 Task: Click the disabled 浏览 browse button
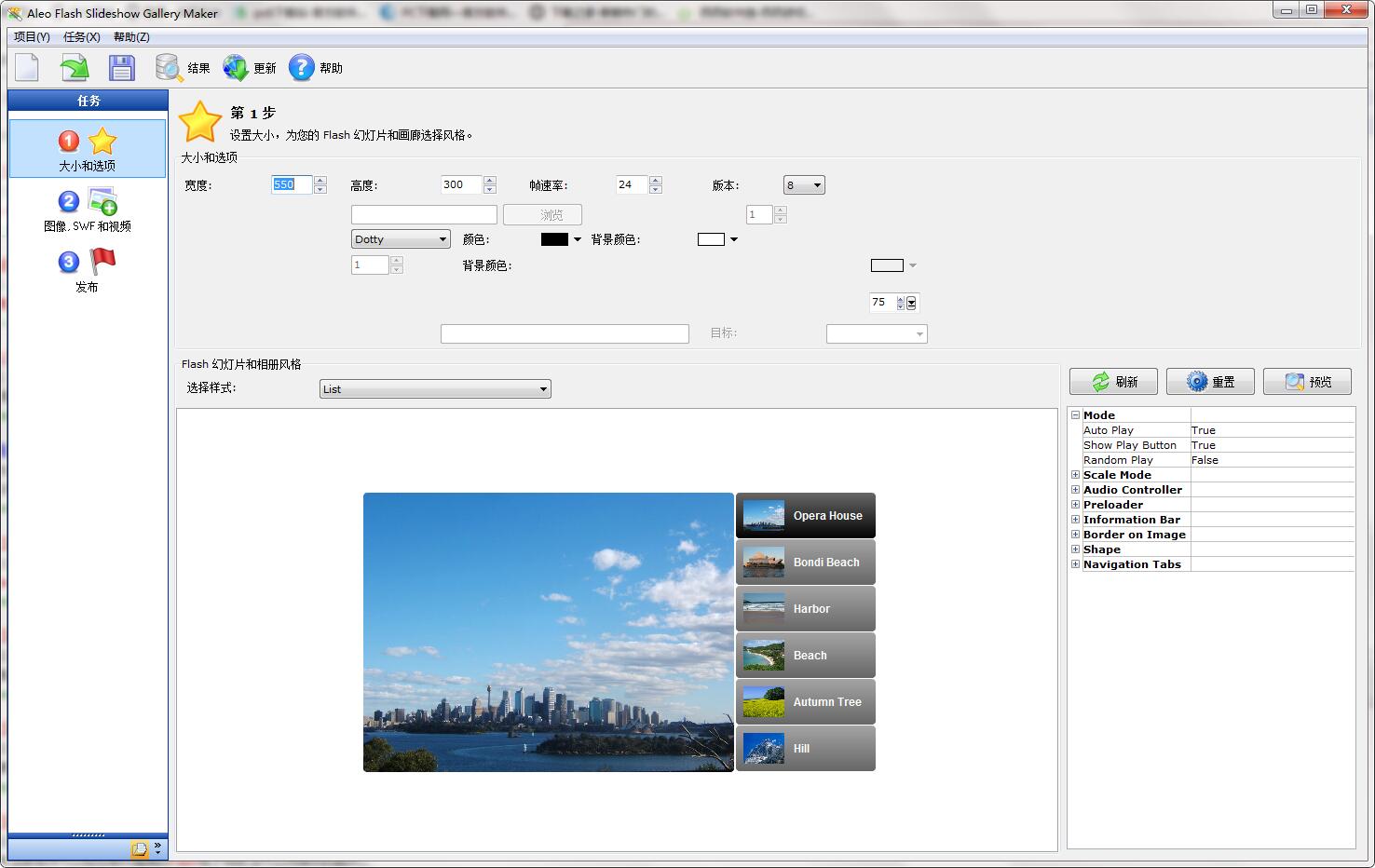click(542, 215)
